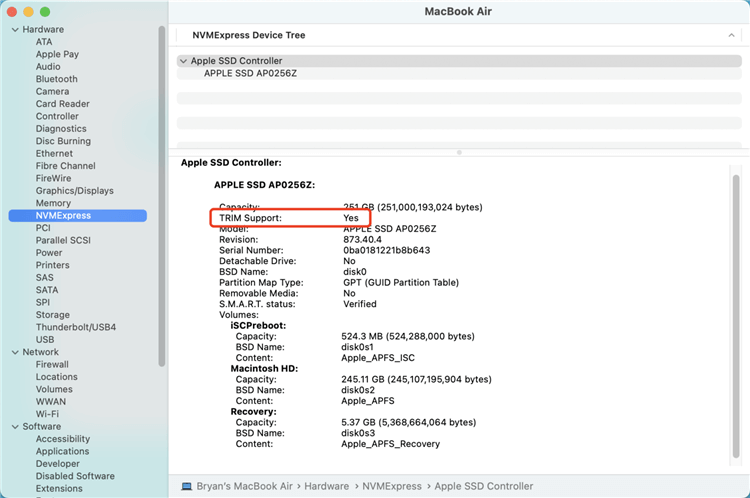
Task: Collapse the Software section chevron
Action: [15, 427]
